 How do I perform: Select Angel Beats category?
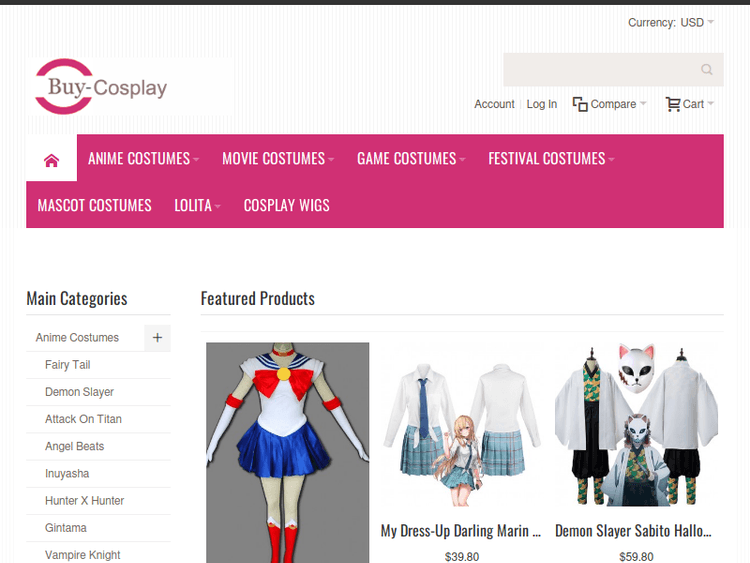[x=74, y=446]
